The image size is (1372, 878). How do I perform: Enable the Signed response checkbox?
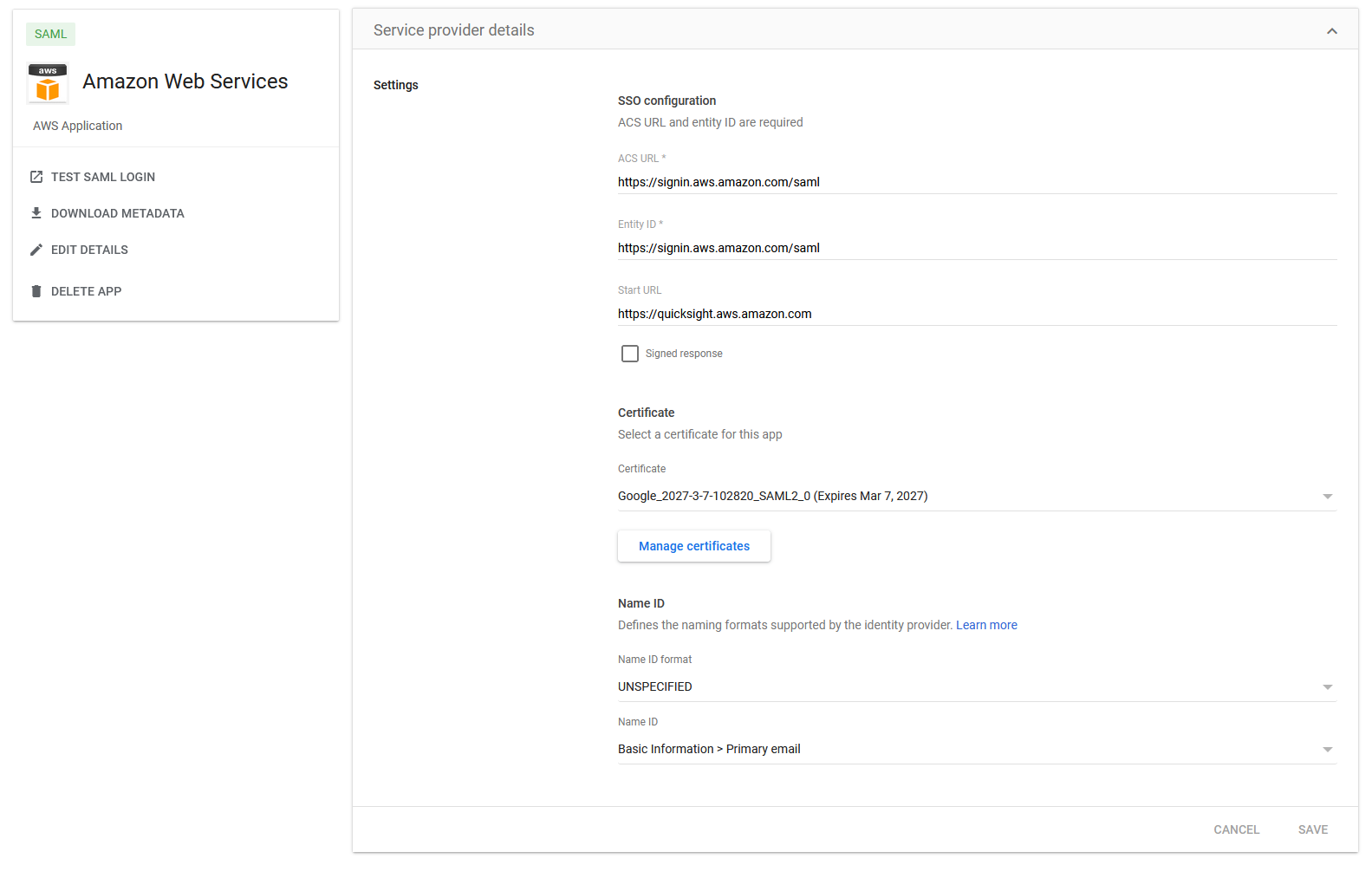630,354
